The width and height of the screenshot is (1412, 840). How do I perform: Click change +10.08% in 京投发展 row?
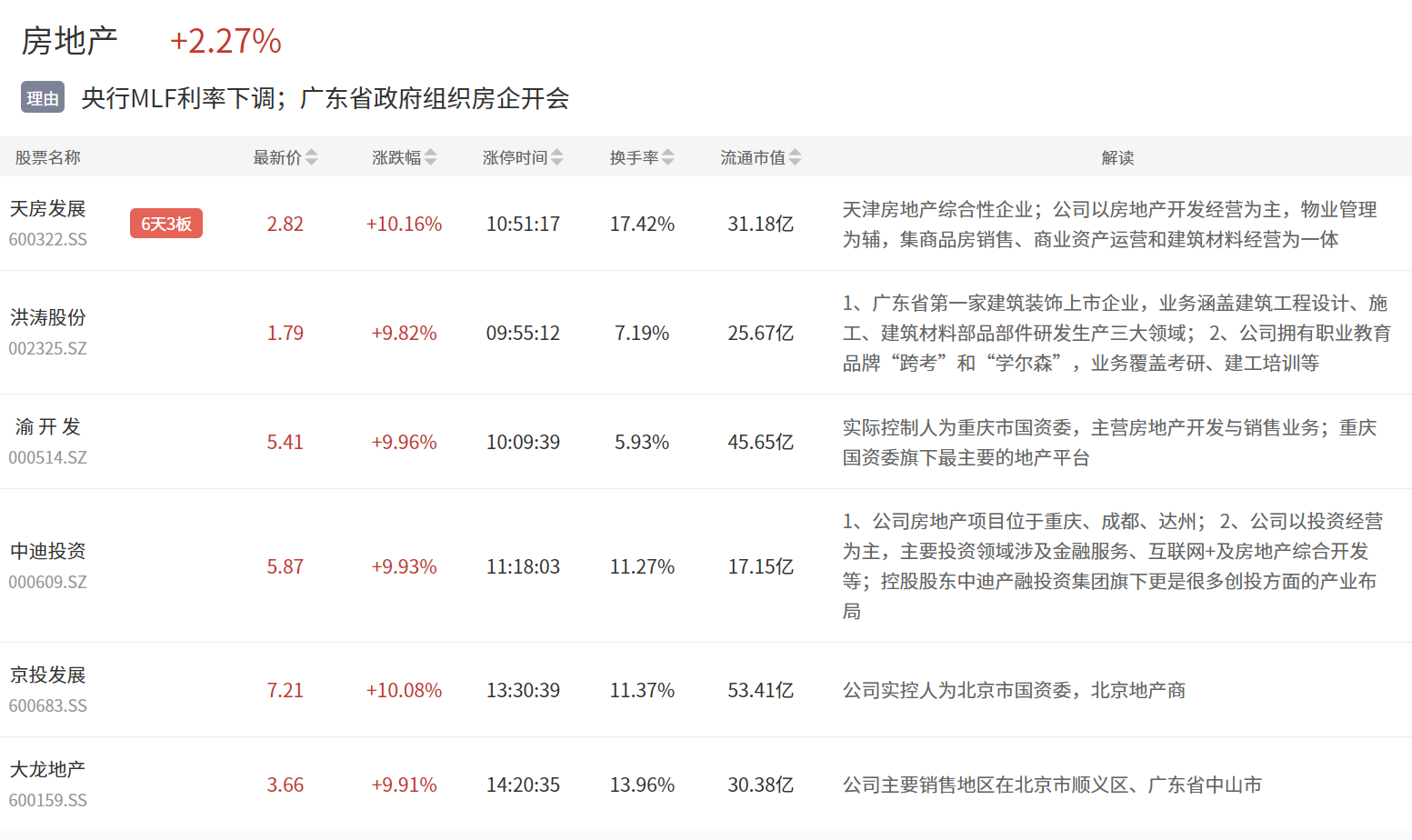tap(404, 690)
